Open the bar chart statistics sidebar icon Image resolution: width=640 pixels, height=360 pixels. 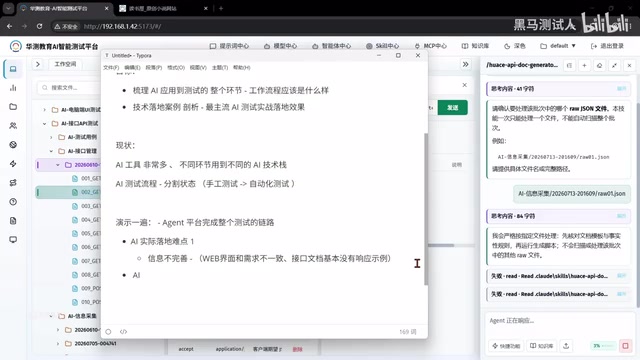tap(13, 88)
